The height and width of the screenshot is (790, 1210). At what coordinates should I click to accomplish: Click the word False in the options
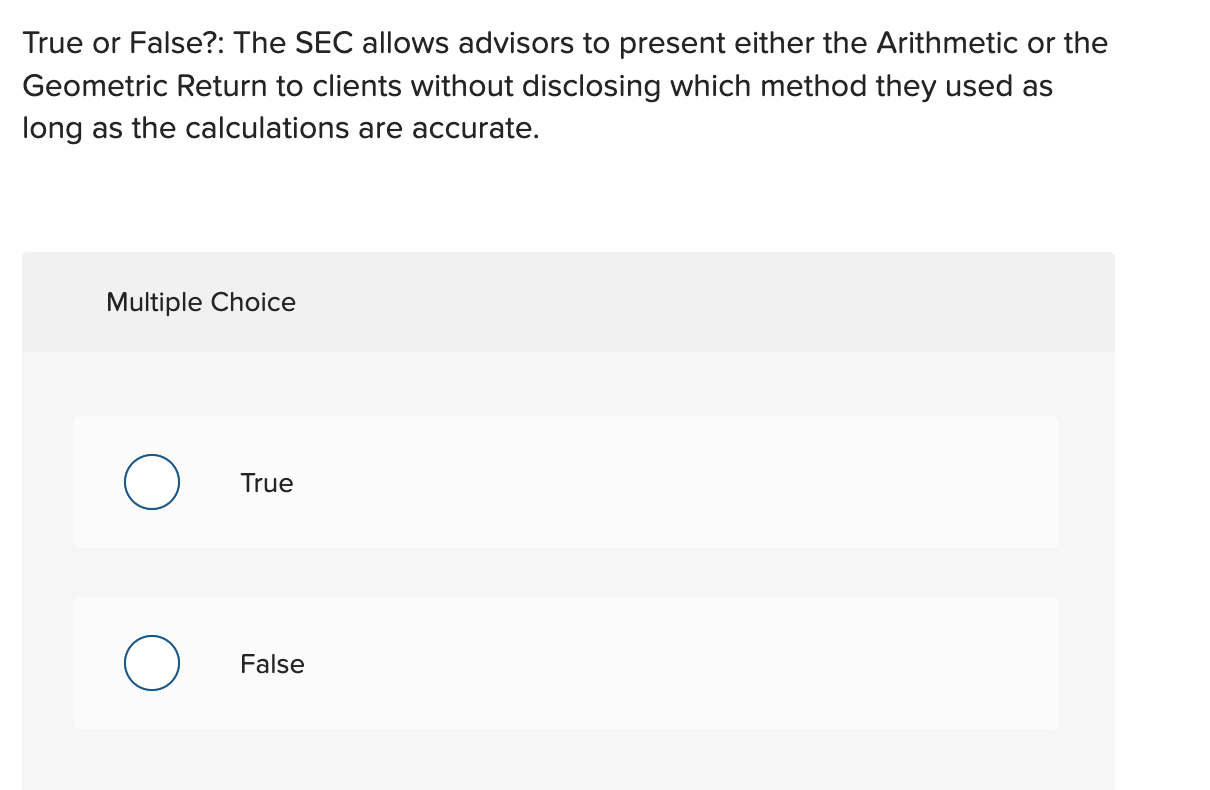[x=271, y=664]
